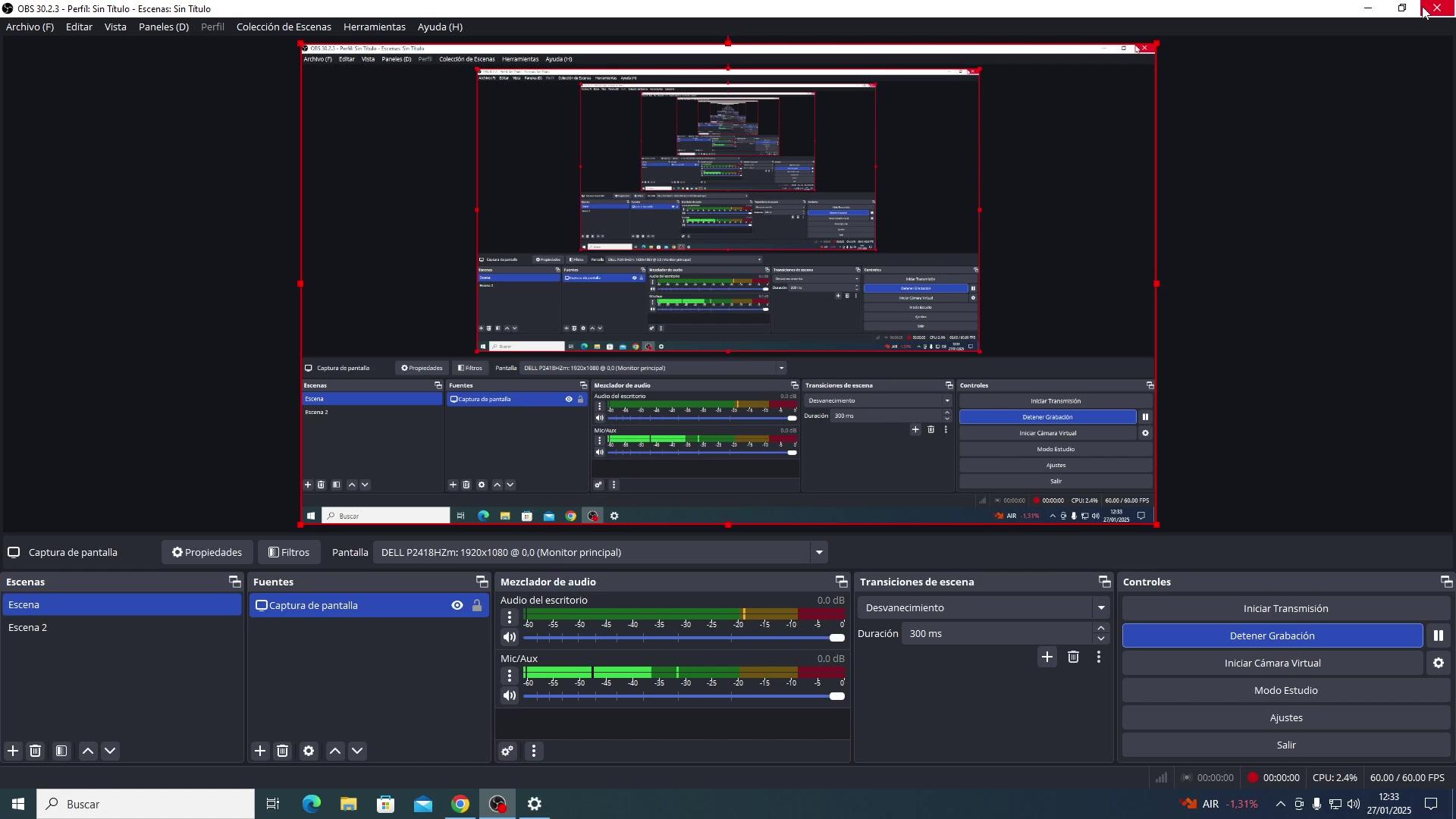Viewport: 1456px width, 819px height.
Task: Open the Colección de Escenas menu
Action: [284, 27]
